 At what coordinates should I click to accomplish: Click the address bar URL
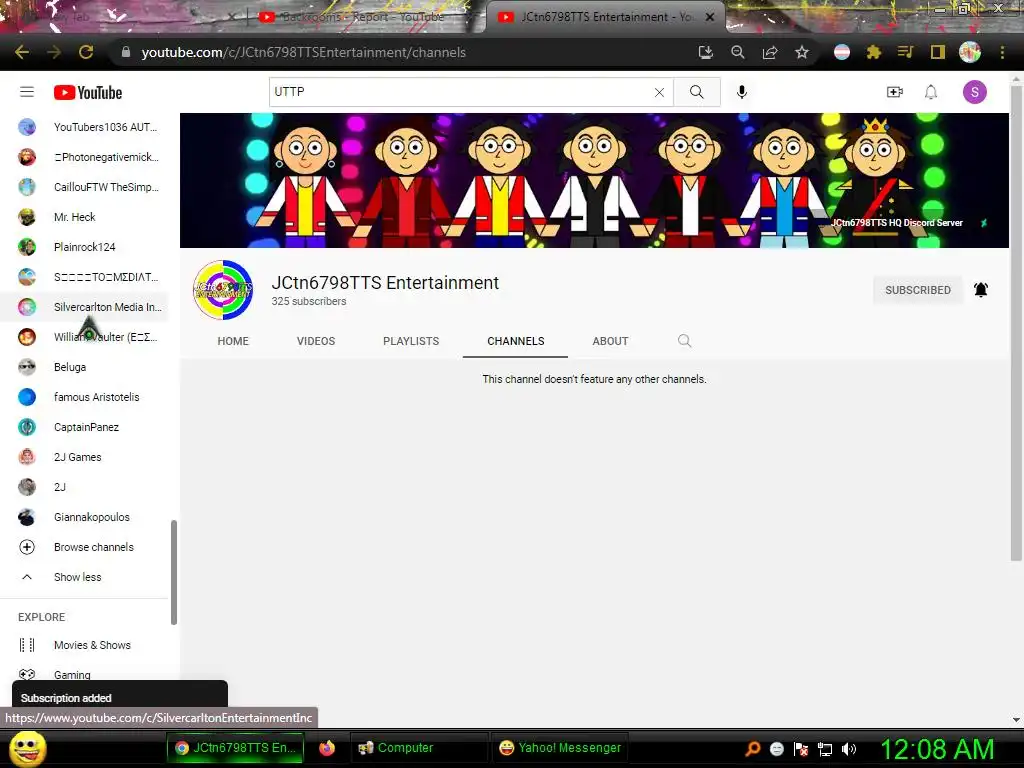click(x=304, y=52)
